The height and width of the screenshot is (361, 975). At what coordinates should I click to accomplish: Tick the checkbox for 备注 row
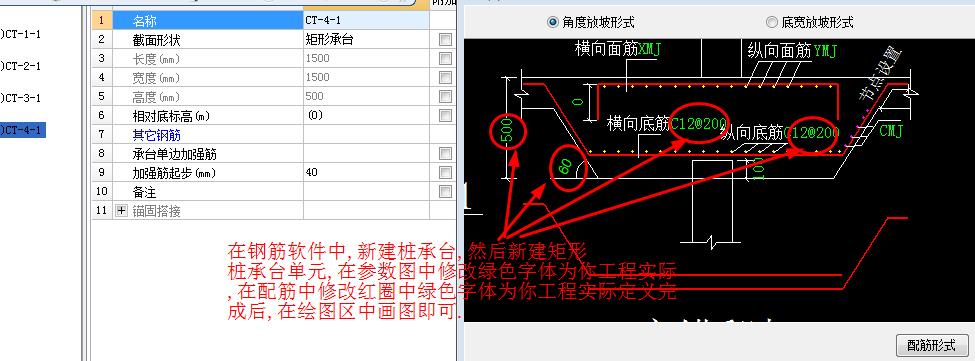(445, 191)
